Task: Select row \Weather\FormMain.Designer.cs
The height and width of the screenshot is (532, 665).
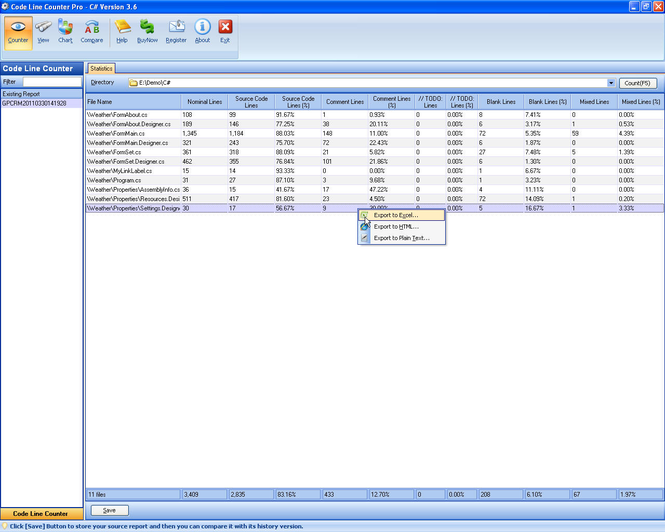Action: (x=375, y=143)
